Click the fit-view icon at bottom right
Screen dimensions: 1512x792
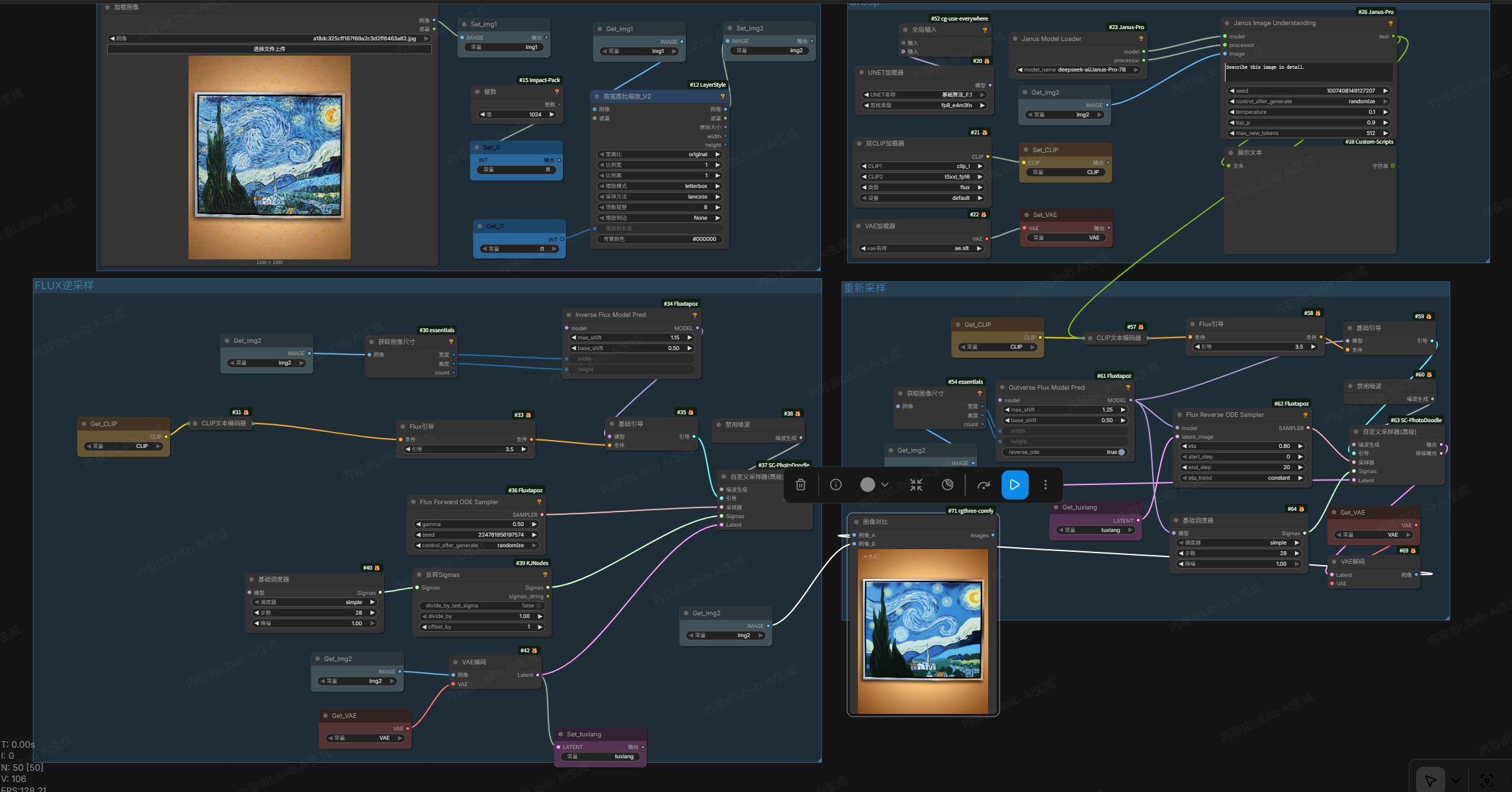pyautogui.click(x=1487, y=781)
